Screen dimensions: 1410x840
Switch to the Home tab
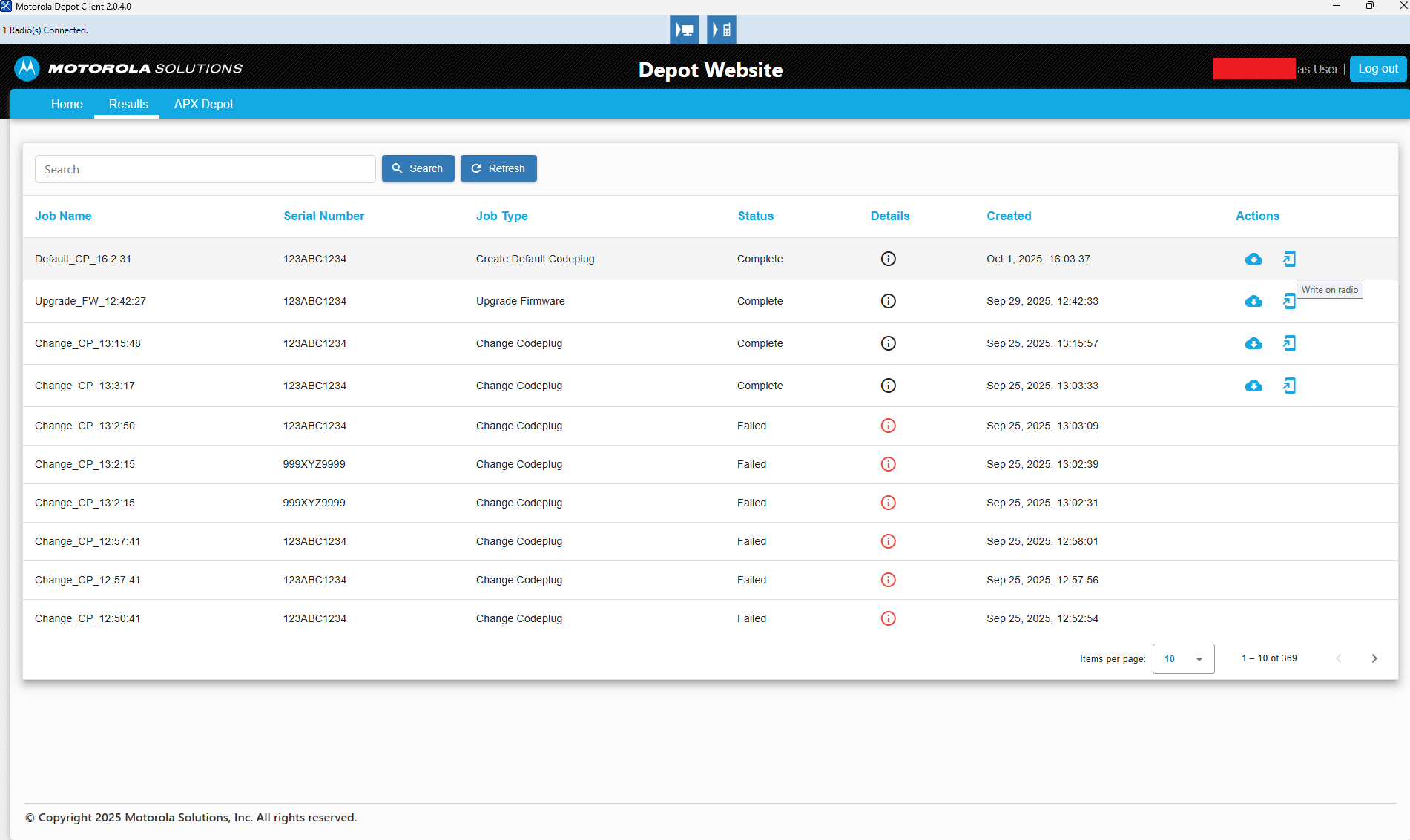pyautogui.click(x=67, y=104)
